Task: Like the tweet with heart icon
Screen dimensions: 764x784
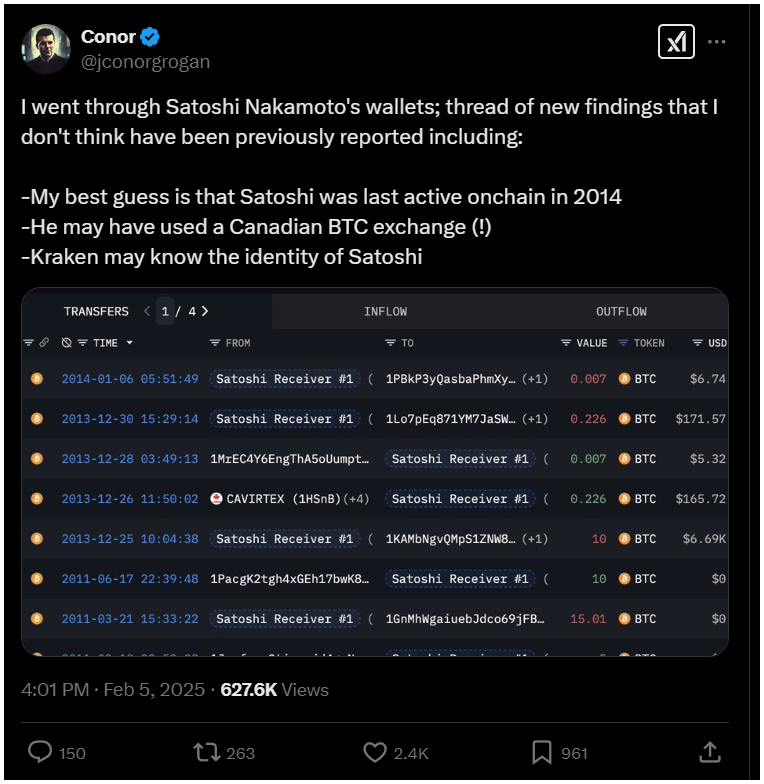Action: (x=374, y=752)
